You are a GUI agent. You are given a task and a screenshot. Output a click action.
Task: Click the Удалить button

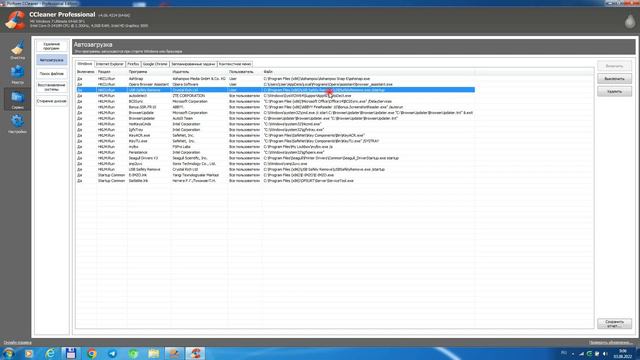(614, 91)
